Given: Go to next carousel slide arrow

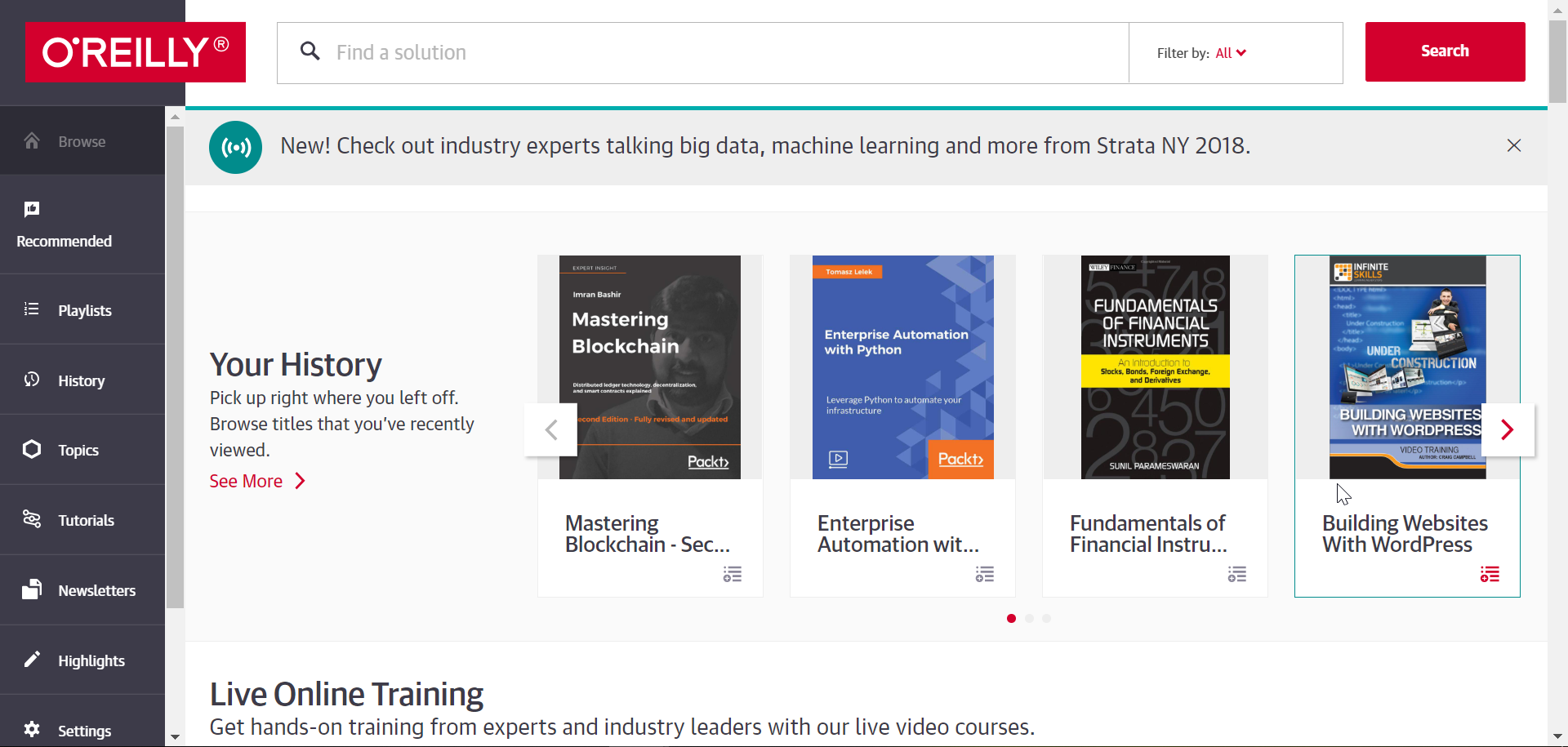Looking at the screenshot, I should click(x=1508, y=429).
